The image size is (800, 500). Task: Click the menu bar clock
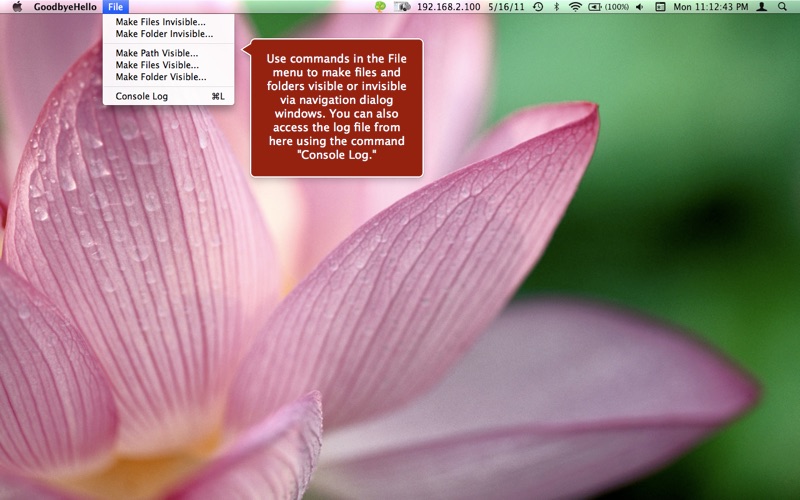coord(711,7)
